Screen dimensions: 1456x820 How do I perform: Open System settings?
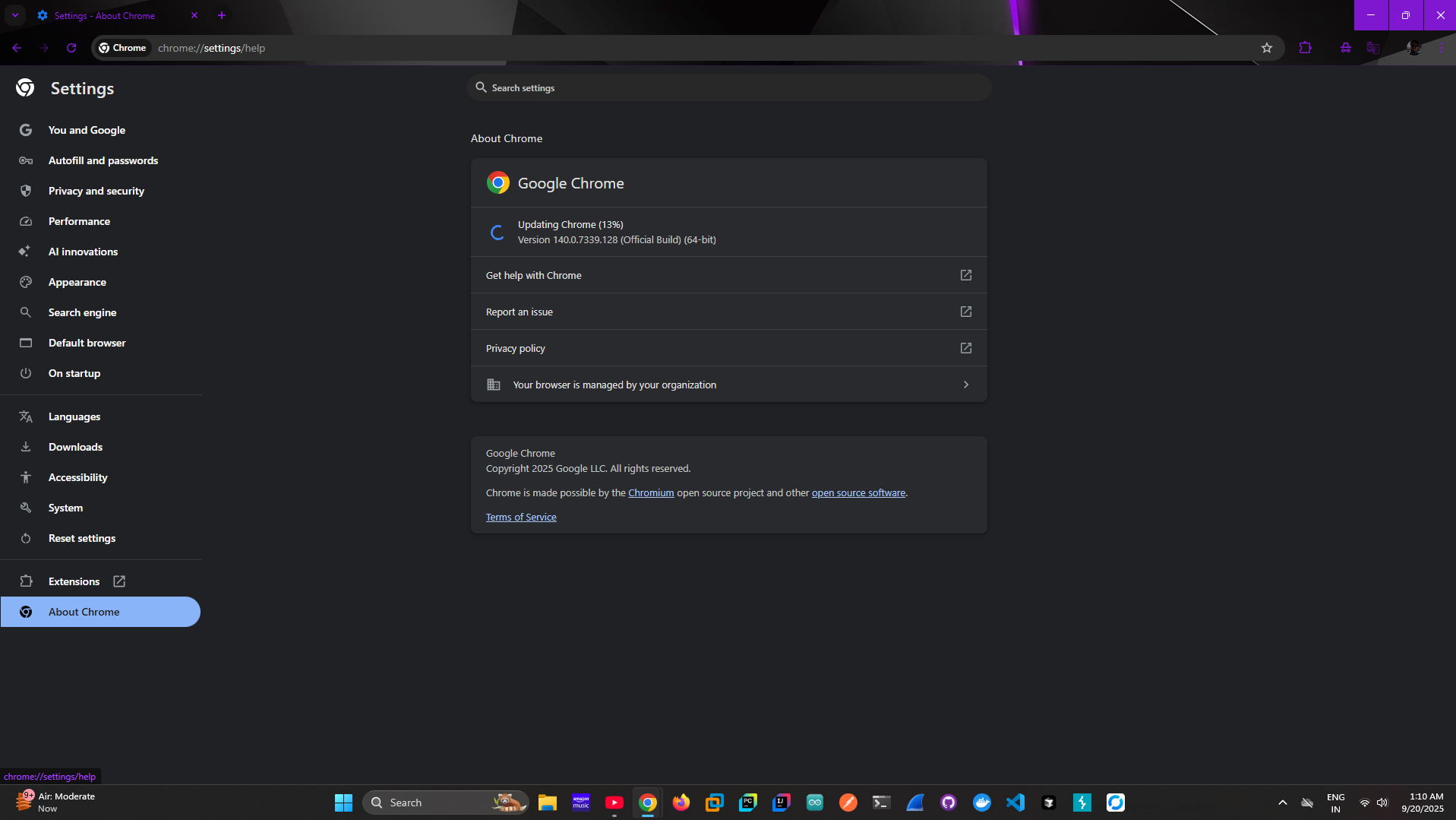pos(100,508)
